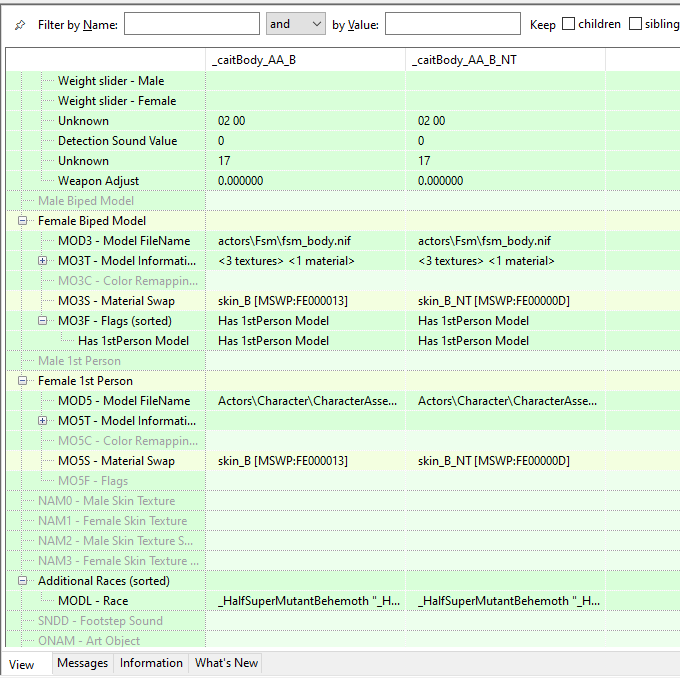Open the Messages tab

[x=82, y=663]
